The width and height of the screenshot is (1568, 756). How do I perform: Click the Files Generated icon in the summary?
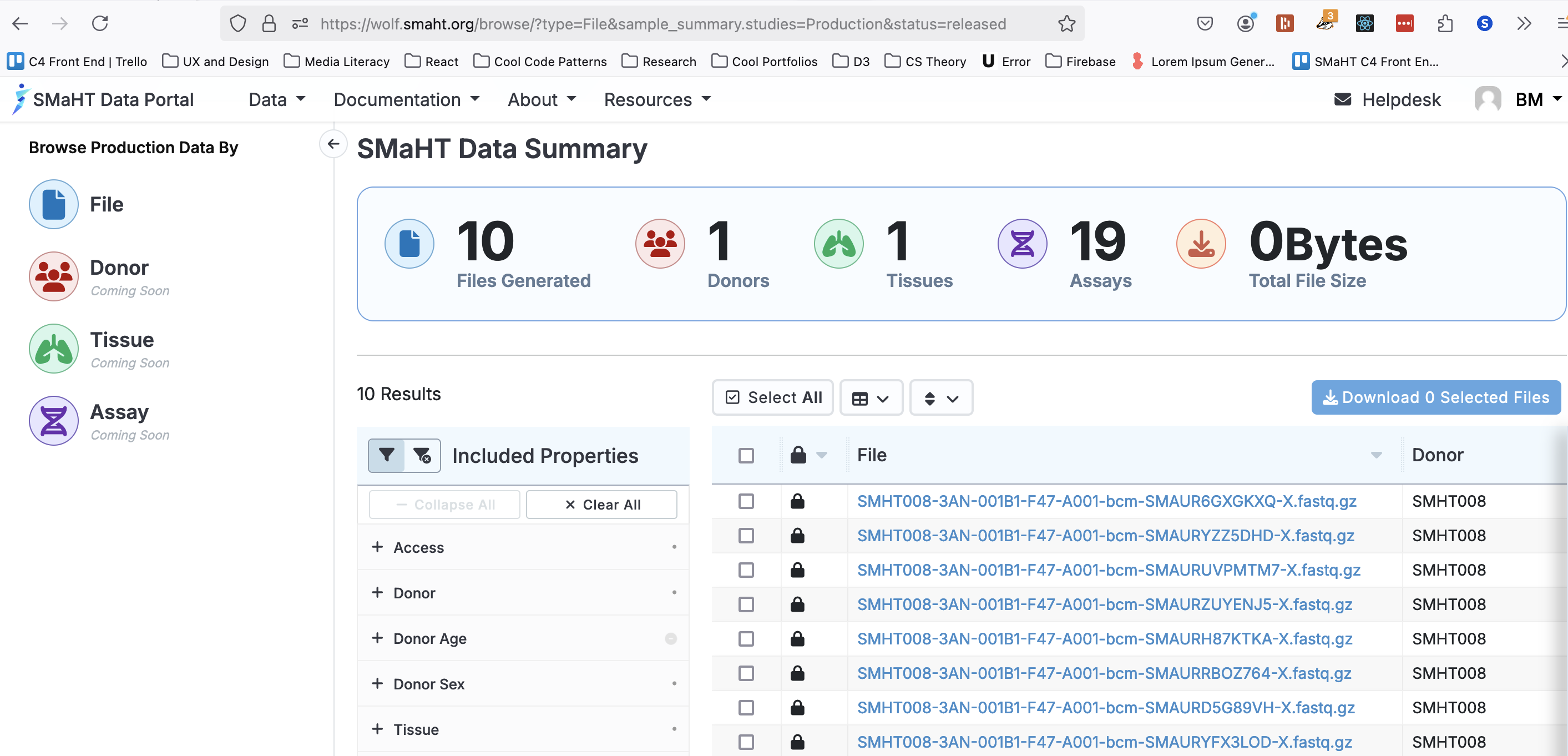coord(409,244)
